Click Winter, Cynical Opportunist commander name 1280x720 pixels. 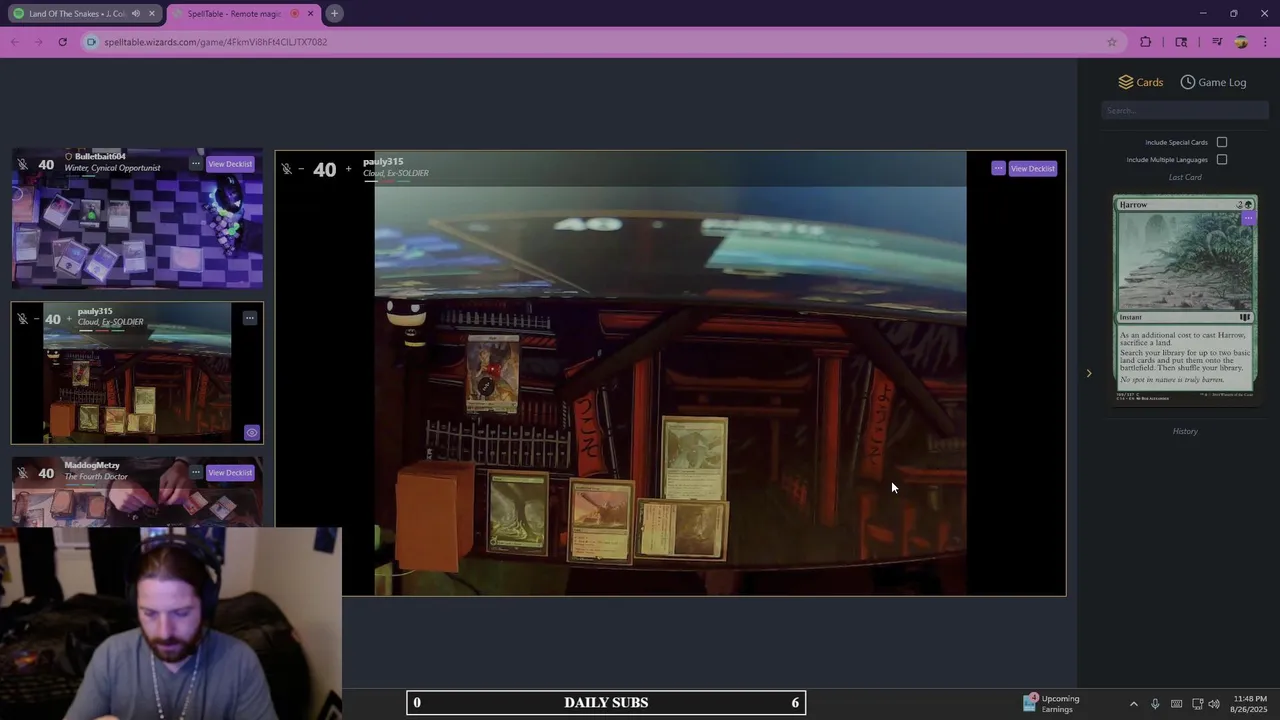coord(112,168)
